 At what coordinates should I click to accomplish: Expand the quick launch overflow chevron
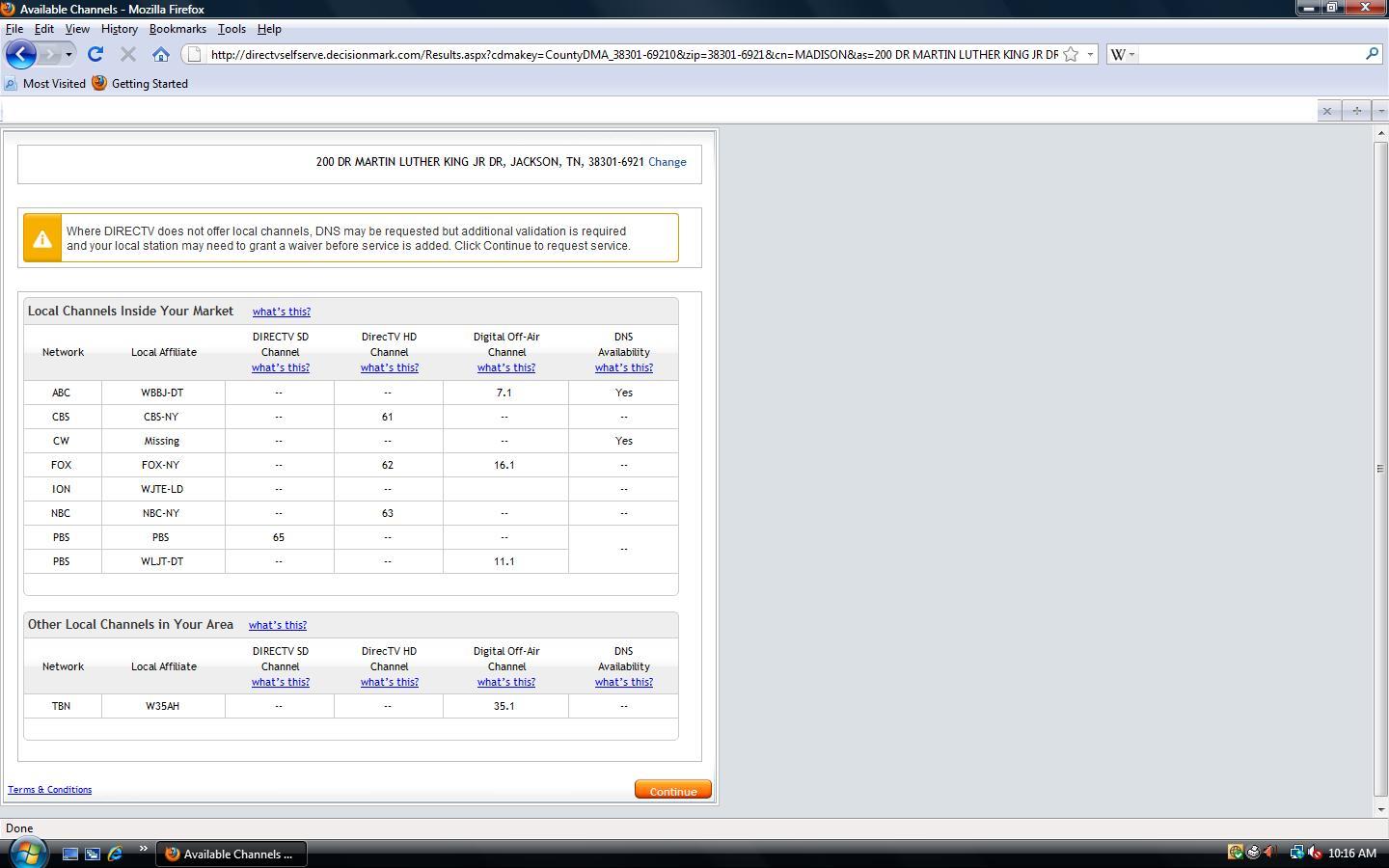143,849
